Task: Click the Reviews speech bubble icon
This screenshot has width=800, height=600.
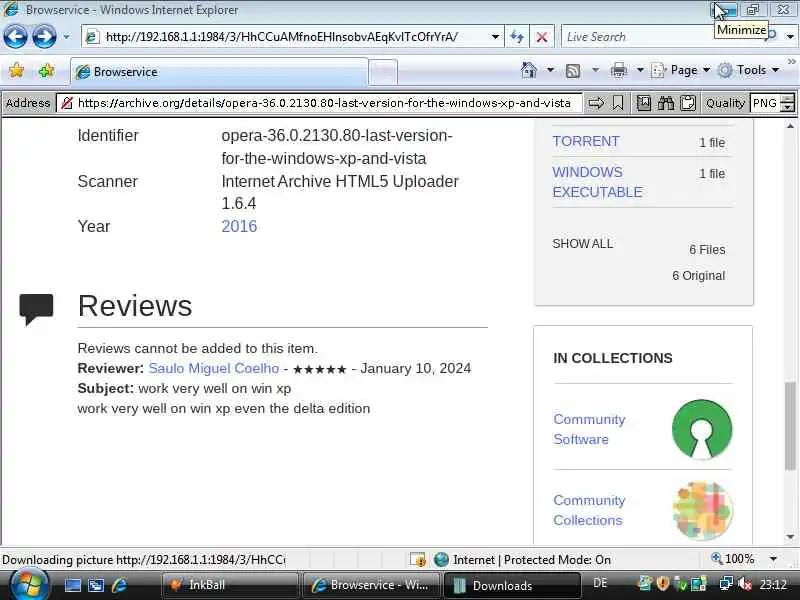Action: (36, 309)
